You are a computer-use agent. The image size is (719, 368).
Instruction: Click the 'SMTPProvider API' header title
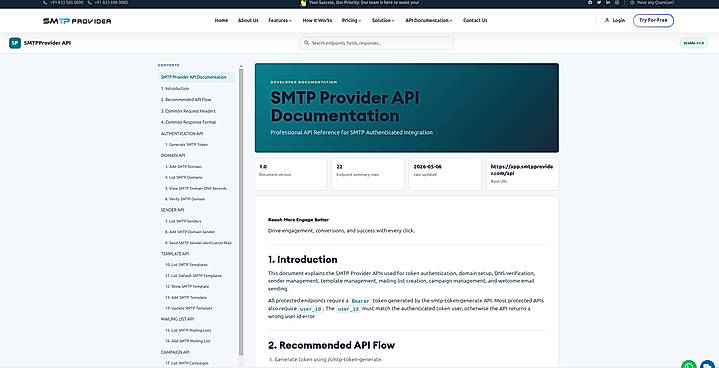click(x=47, y=43)
